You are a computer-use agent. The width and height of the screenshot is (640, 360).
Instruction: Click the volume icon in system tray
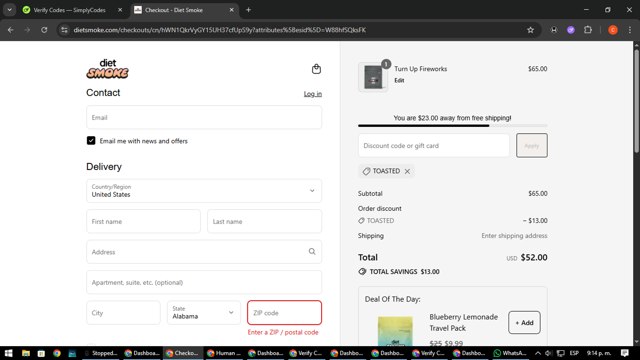point(549,353)
